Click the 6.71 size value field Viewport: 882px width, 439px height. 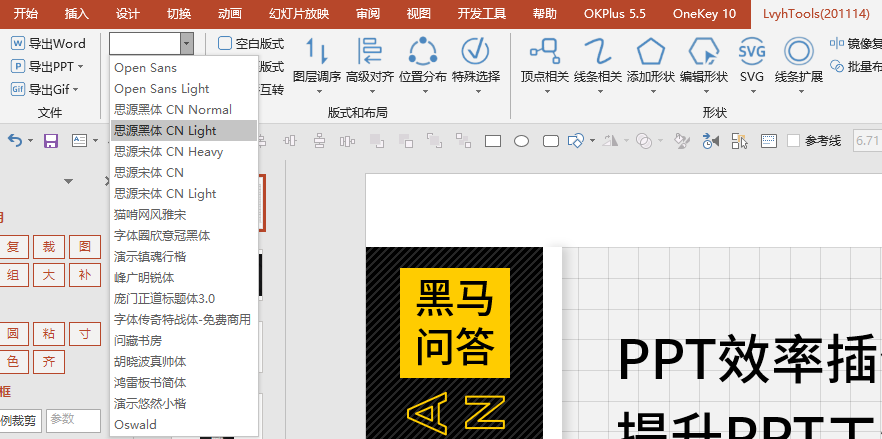tap(867, 141)
